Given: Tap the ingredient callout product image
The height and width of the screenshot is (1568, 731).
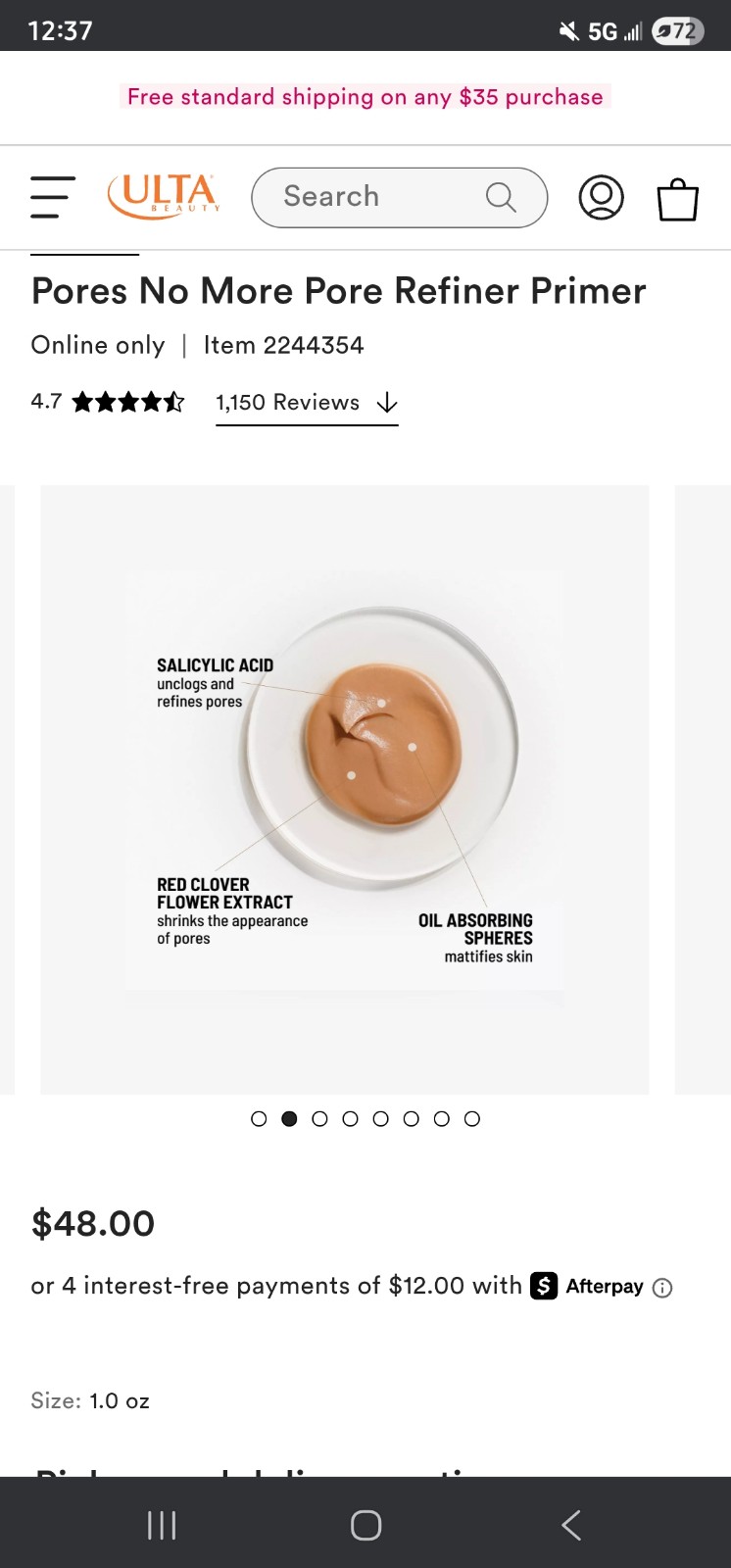Looking at the screenshot, I should click(x=345, y=790).
